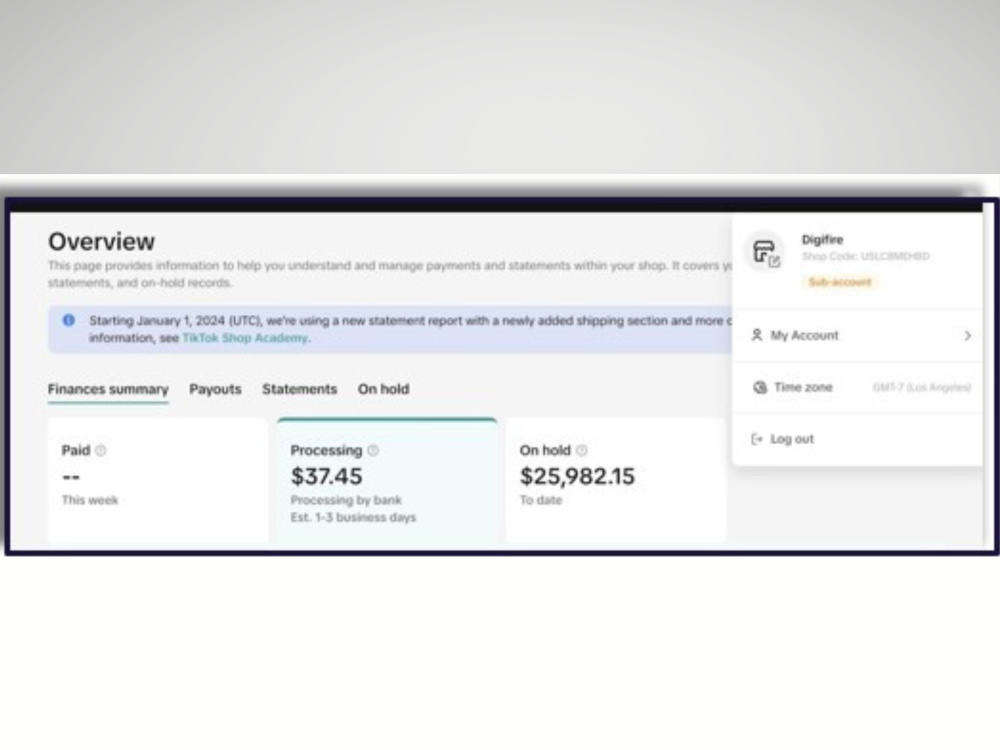Click the Shop Code text
Viewport: 1000px width, 750px height.
865,256
